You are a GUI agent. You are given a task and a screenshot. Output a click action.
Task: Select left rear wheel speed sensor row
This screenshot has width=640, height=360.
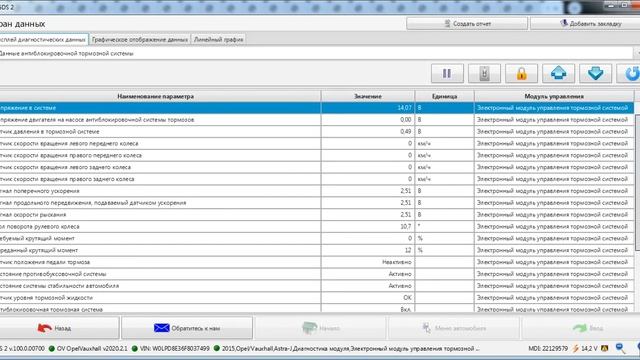click(x=317, y=167)
